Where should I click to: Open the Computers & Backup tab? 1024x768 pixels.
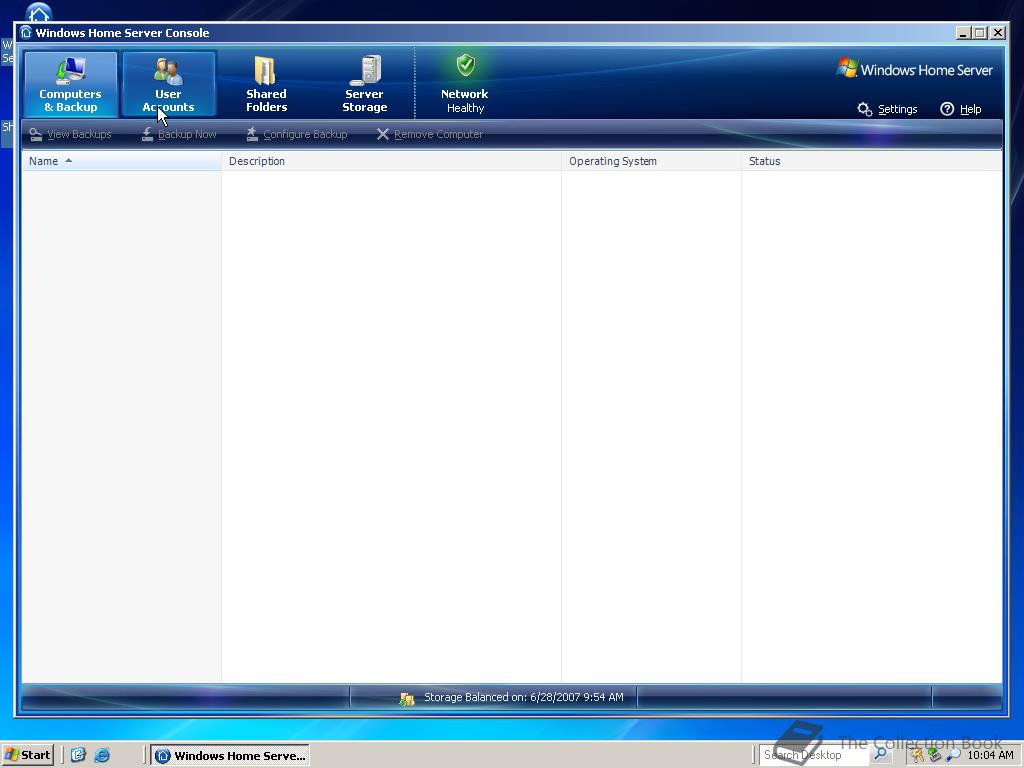tap(71, 84)
